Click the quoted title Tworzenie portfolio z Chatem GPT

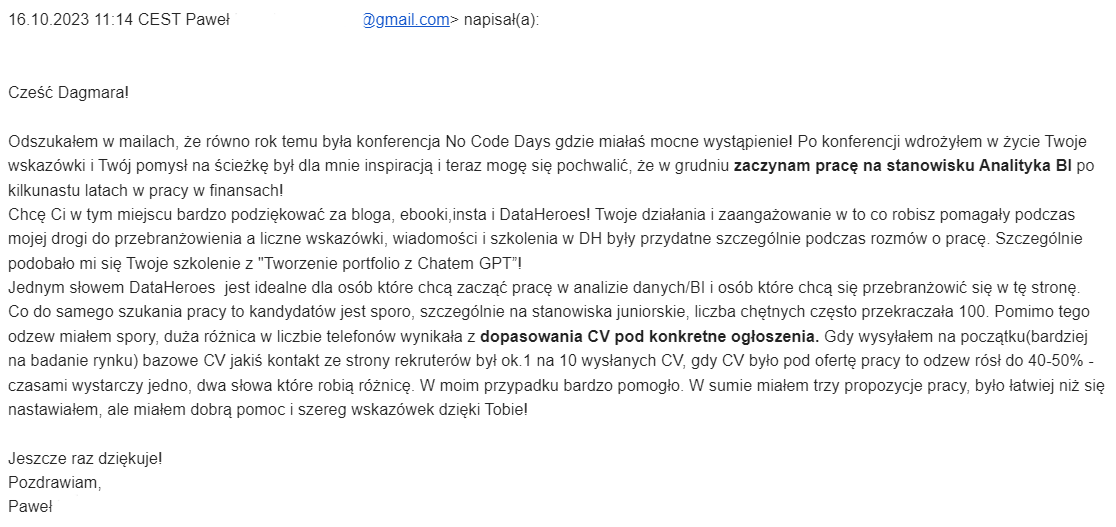click(x=388, y=263)
